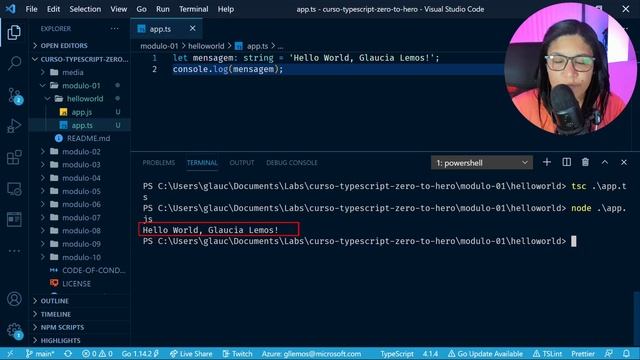
Task: Expand the Timeline section
Action: [x=80, y=314]
